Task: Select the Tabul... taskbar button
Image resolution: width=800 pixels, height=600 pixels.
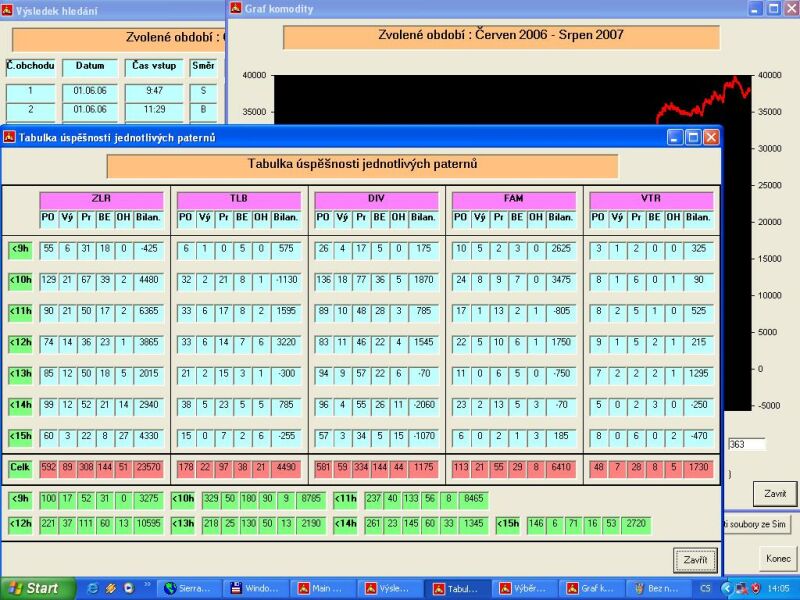Action: (x=457, y=588)
